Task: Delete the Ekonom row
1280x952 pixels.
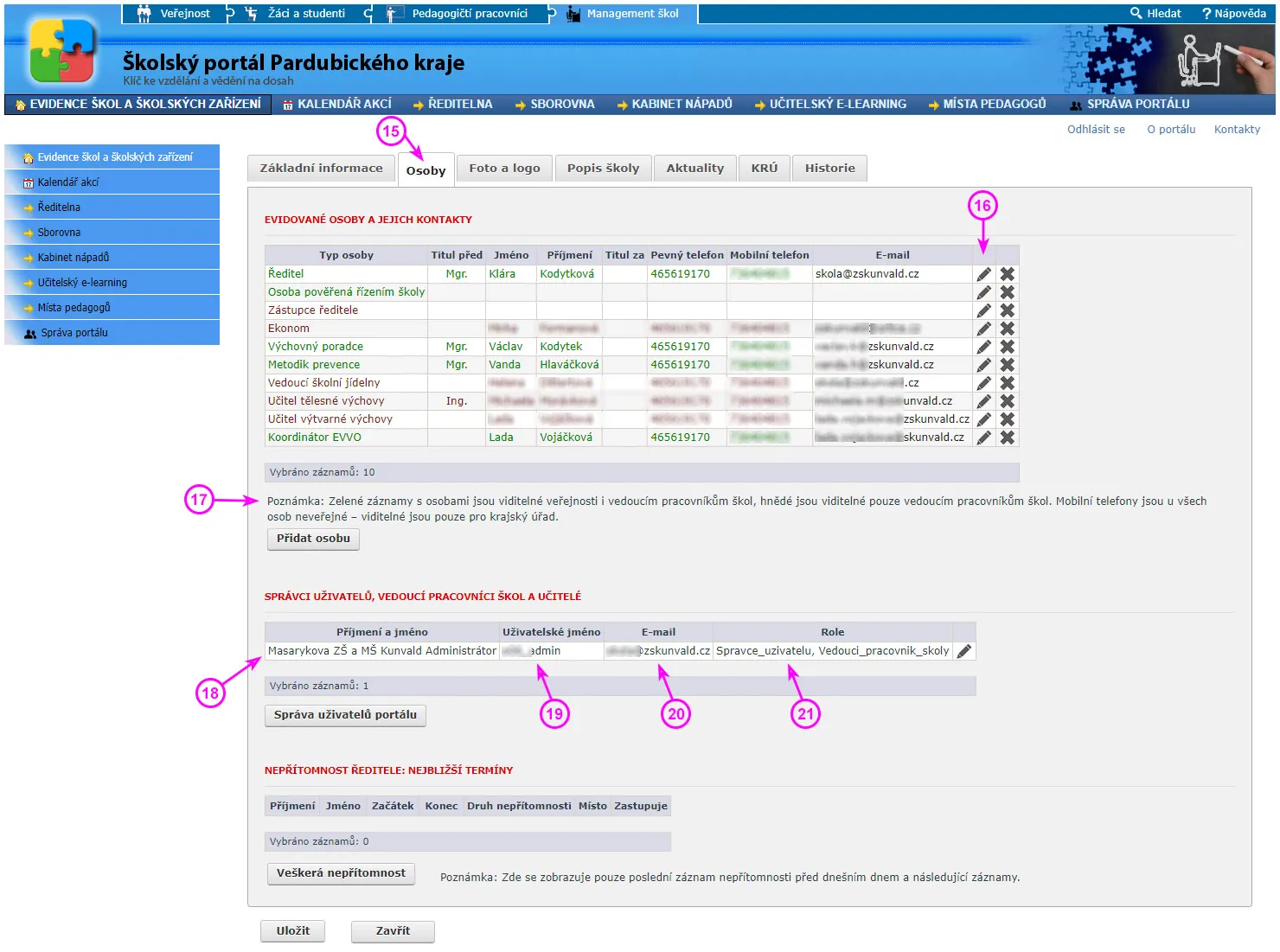Action: point(1008,329)
